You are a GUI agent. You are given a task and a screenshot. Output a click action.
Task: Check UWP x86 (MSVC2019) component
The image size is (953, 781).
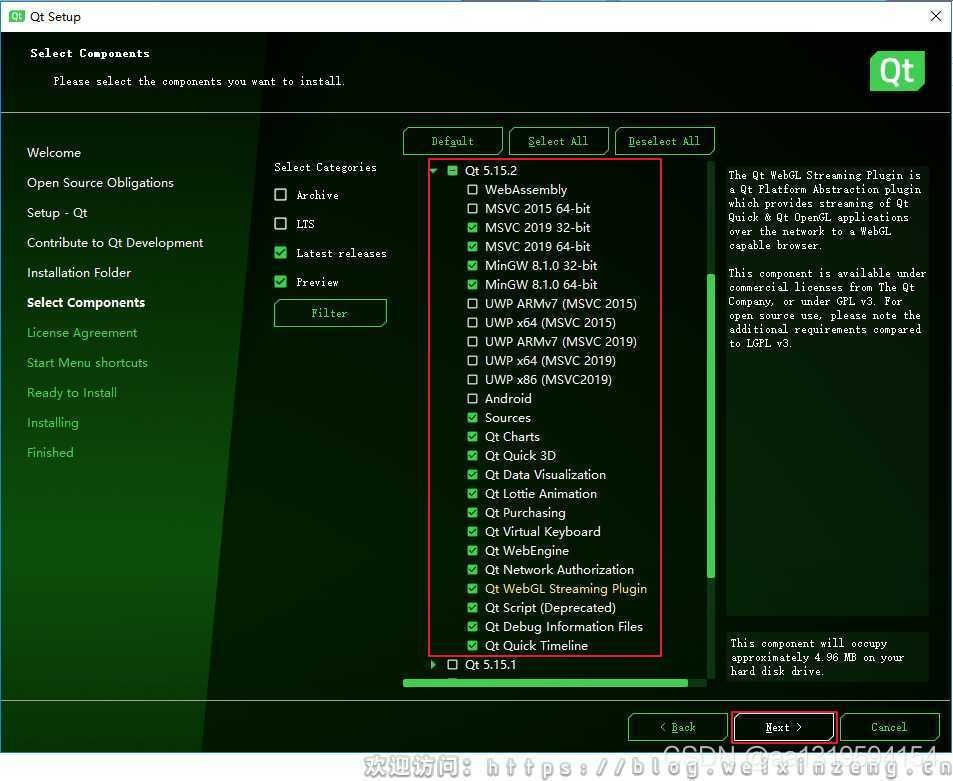pos(472,379)
